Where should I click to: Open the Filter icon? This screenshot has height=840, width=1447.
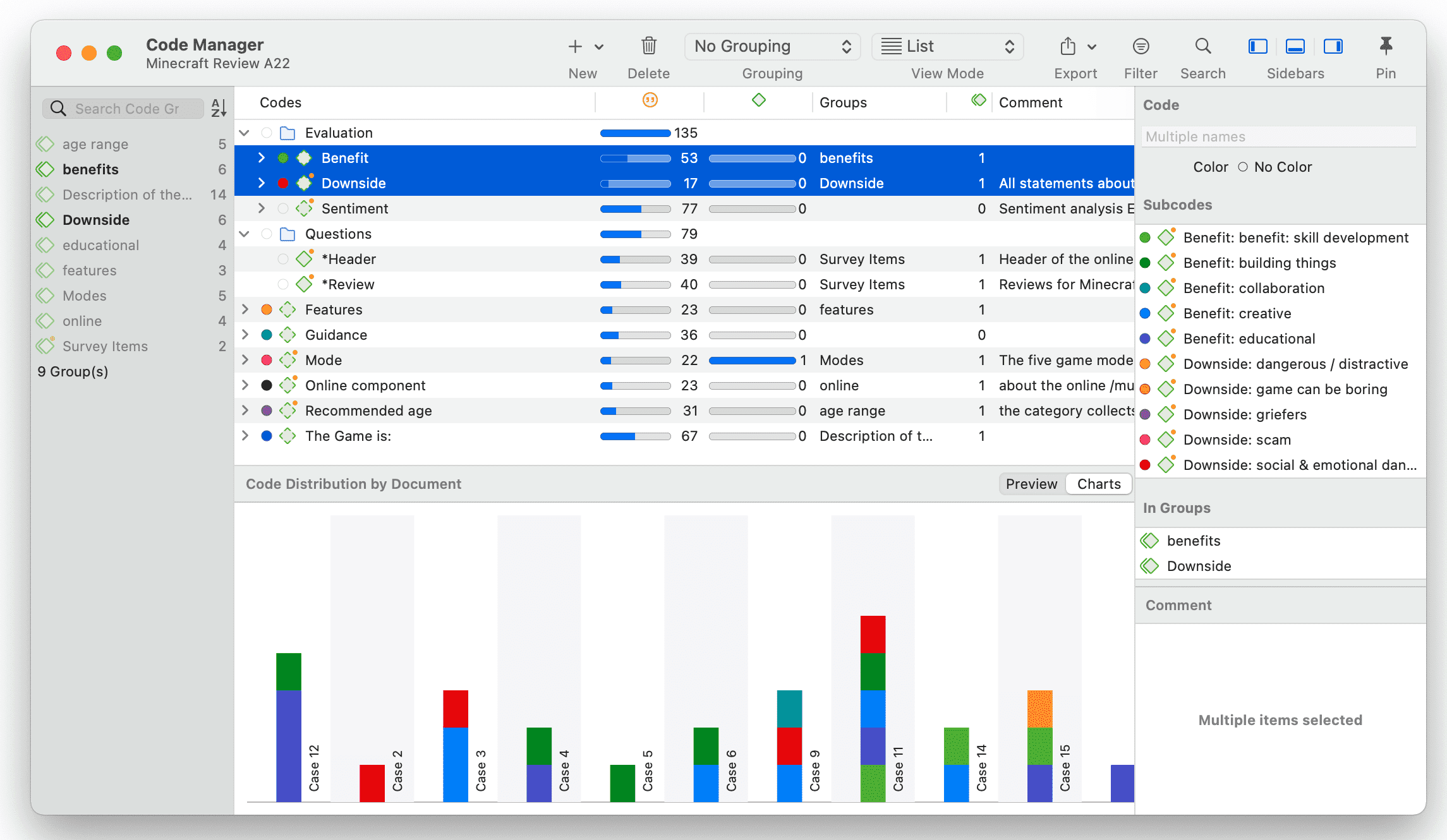1141,46
